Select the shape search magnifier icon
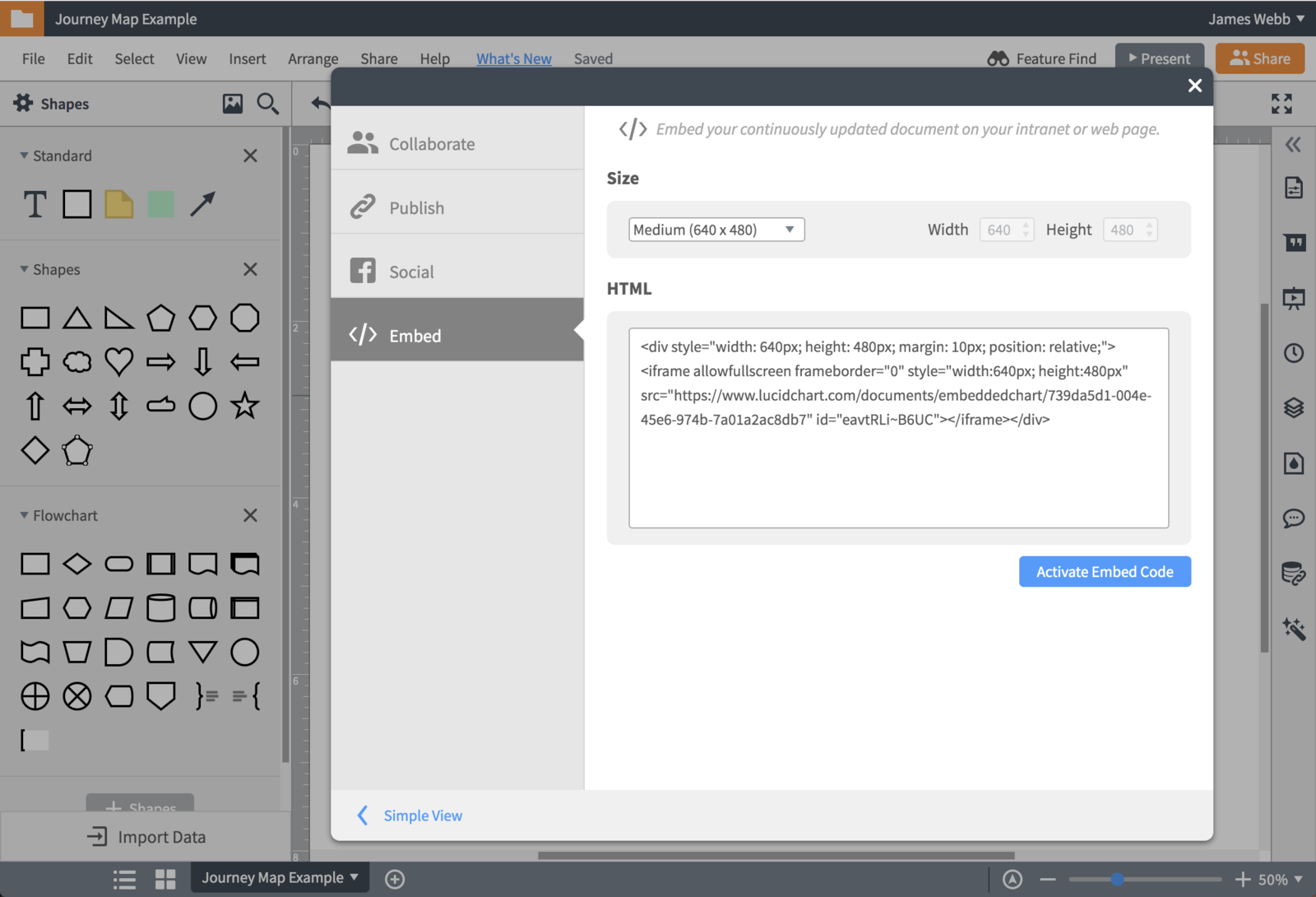This screenshot has height=897, width=1316. tap(267, 104)
